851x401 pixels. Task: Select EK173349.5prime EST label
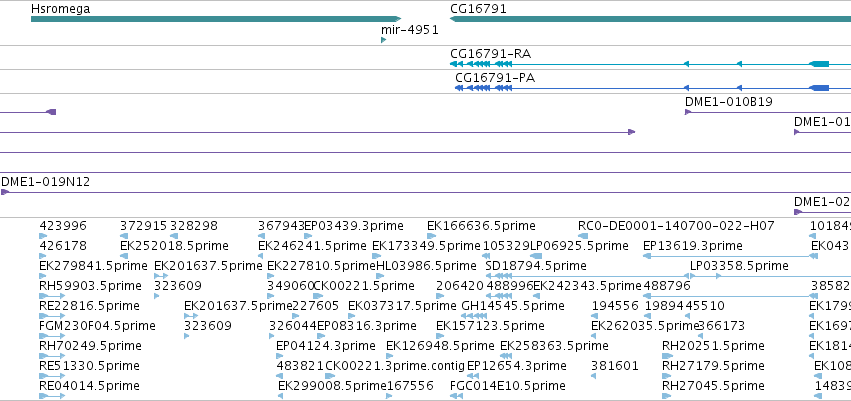tap(427, 245)
